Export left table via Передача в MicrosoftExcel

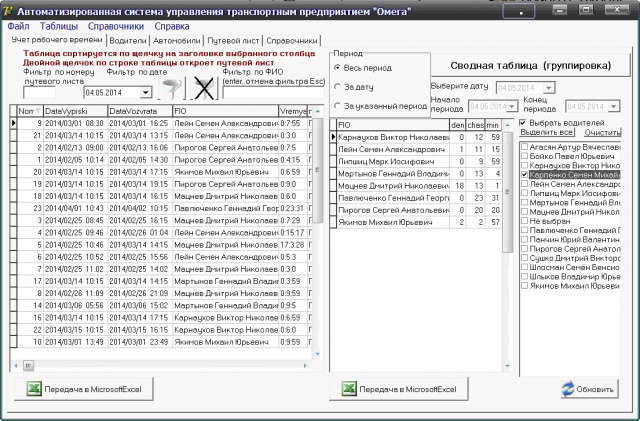[84, 389]
